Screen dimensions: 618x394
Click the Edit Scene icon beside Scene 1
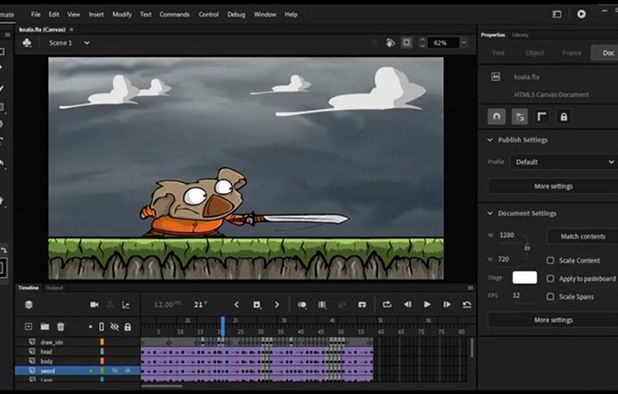27,43
